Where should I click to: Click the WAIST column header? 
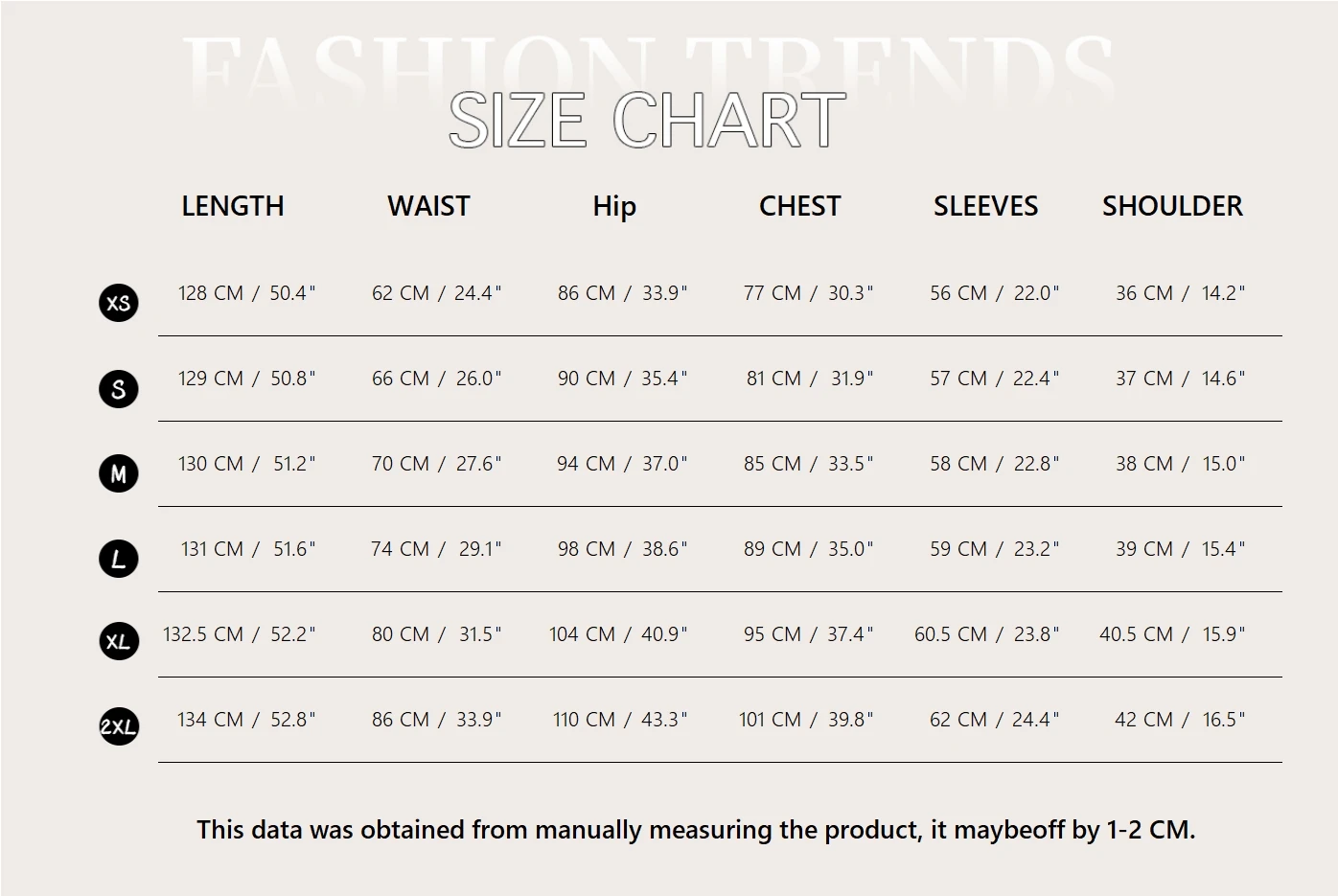click(x=428, y=206)
